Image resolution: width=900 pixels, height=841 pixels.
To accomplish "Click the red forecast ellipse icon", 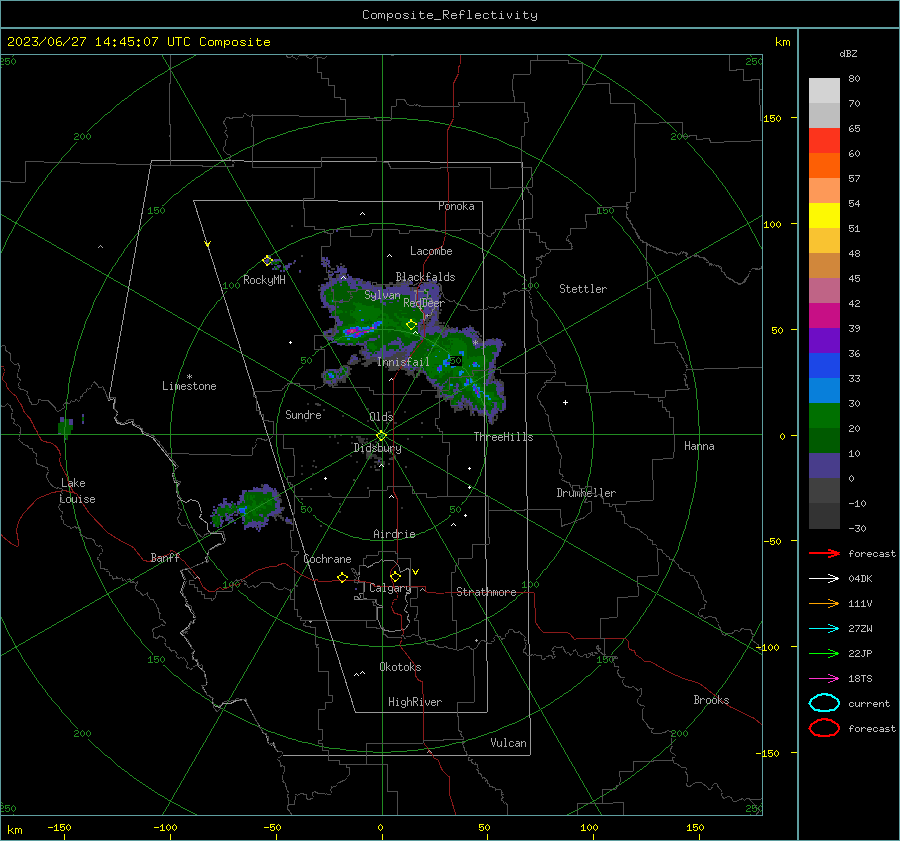I will 824,728.
